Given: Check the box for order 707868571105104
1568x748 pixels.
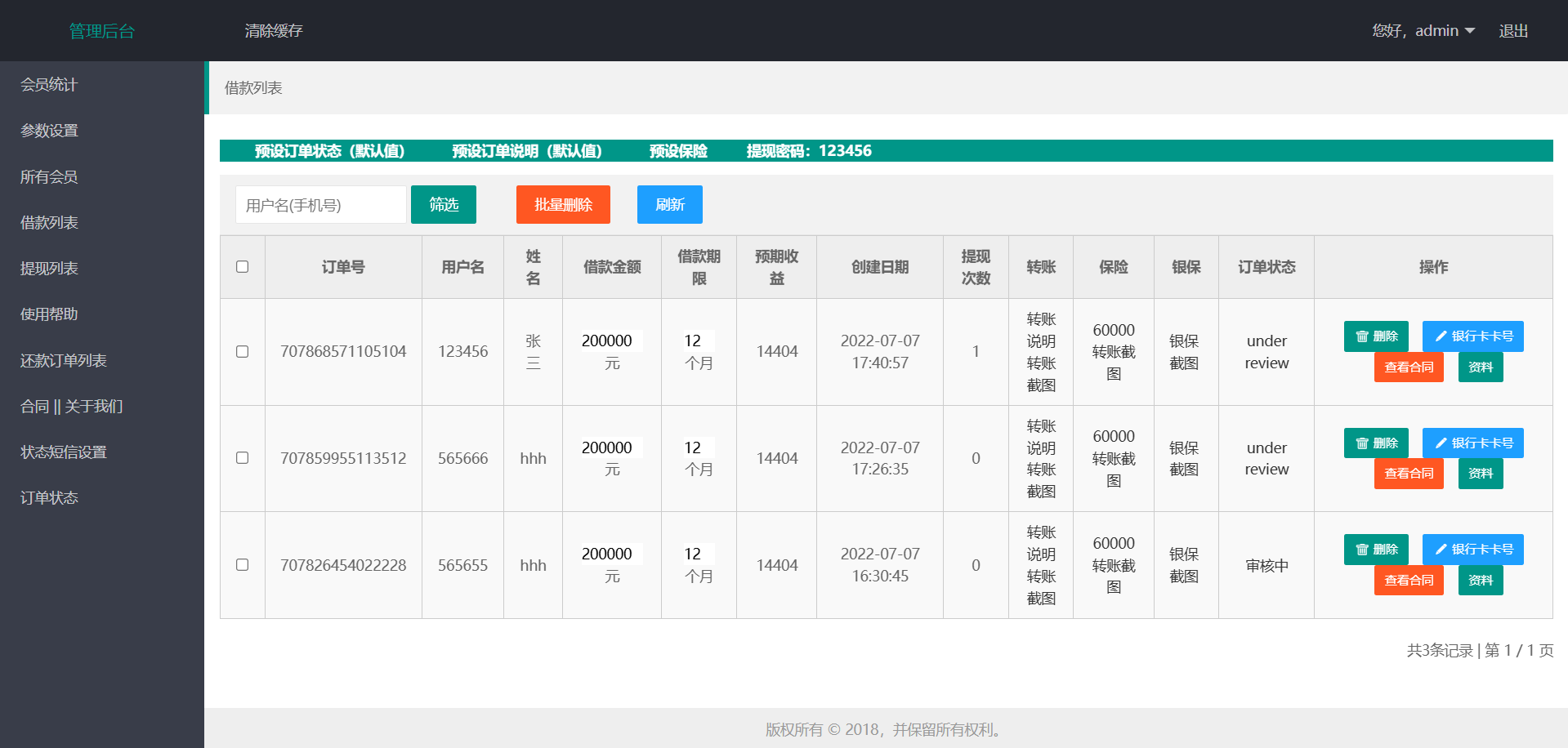Looking at the screenshot, I should click(x=242, y=352).
